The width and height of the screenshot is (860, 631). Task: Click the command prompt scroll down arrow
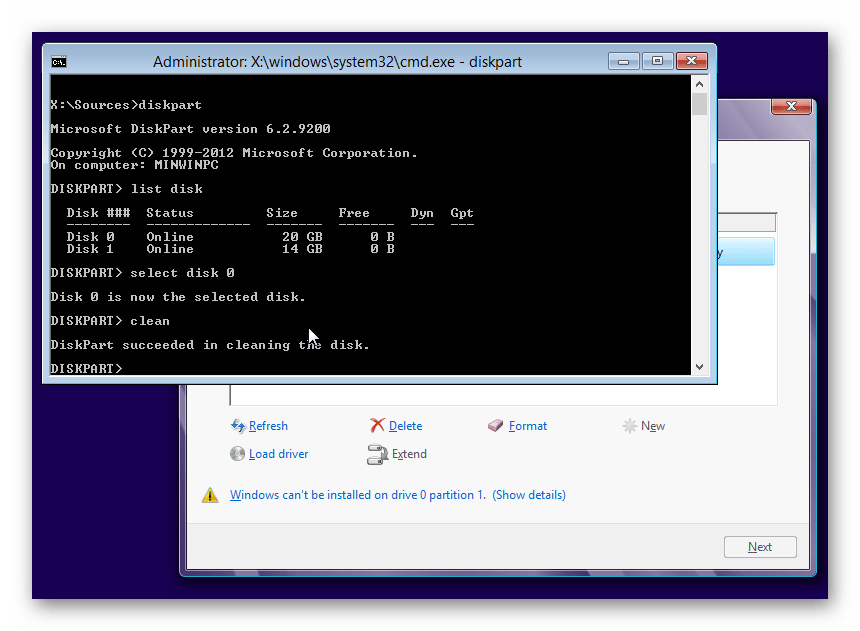pyautogui.click(x=699, y=367)
